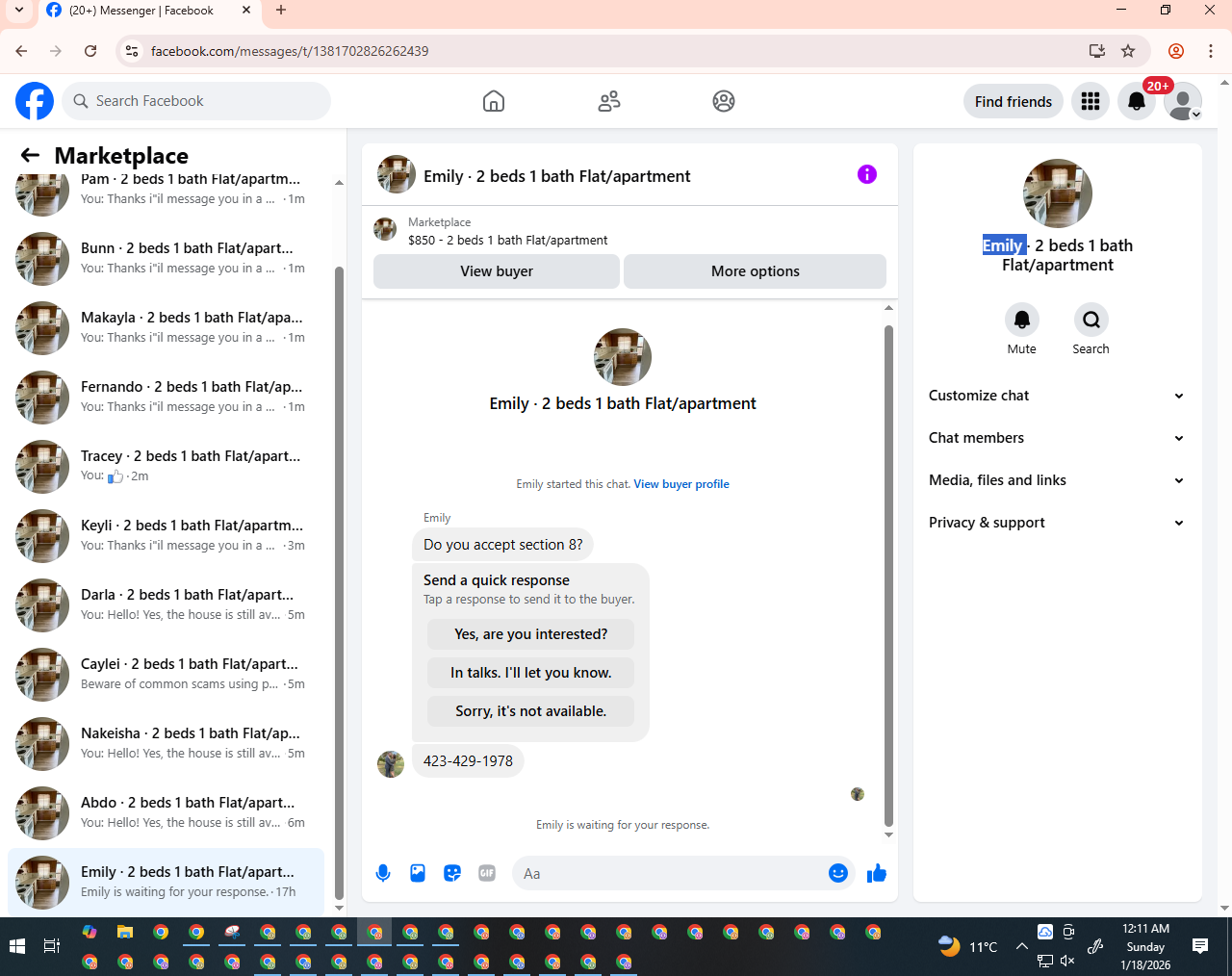Open the Facebook logo home link
The image size is (1232, 976).
(x=35, y=101)
